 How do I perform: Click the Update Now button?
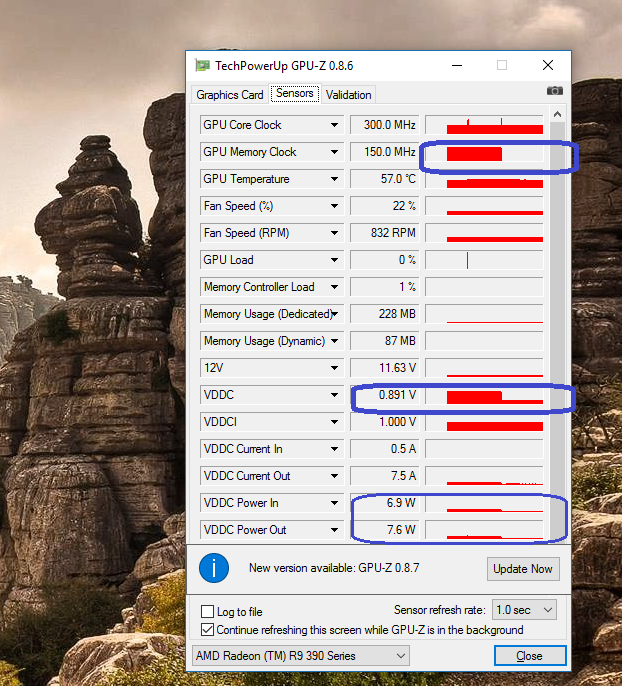coord(523,569)
